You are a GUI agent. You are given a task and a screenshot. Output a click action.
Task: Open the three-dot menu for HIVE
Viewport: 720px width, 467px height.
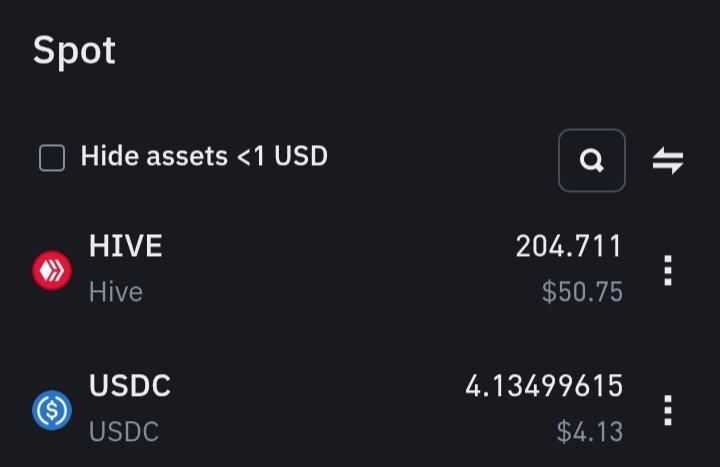(668, 270)
